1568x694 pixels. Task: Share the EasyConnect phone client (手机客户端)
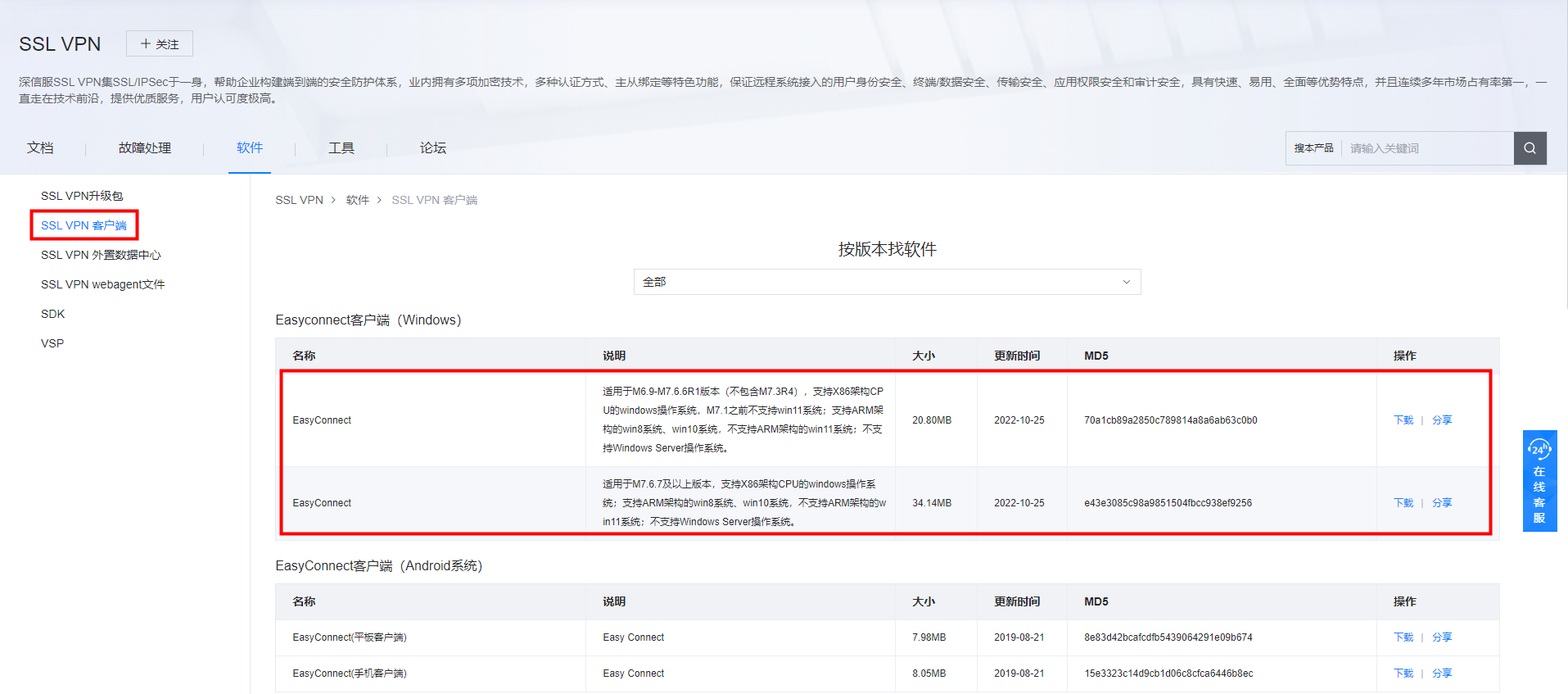pyautogui.click(x=1442, y=674)
